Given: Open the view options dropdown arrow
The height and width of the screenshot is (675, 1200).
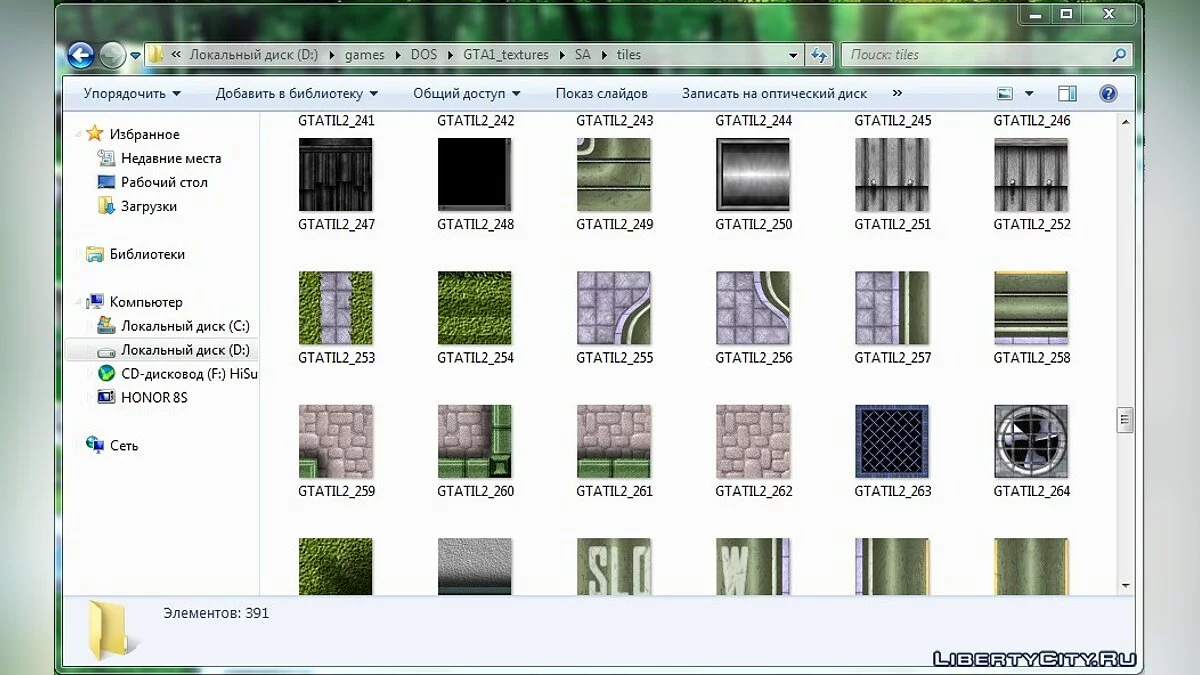Looking at the screenshot, I should (x=1029, y=93).
